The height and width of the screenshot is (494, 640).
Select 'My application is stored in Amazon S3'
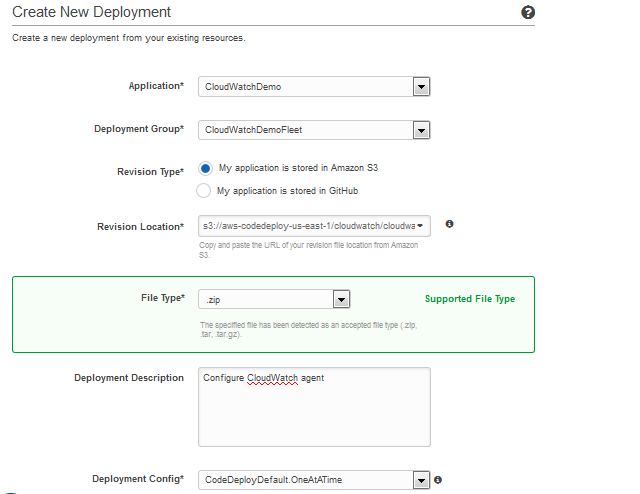click(x=205, y=168)
